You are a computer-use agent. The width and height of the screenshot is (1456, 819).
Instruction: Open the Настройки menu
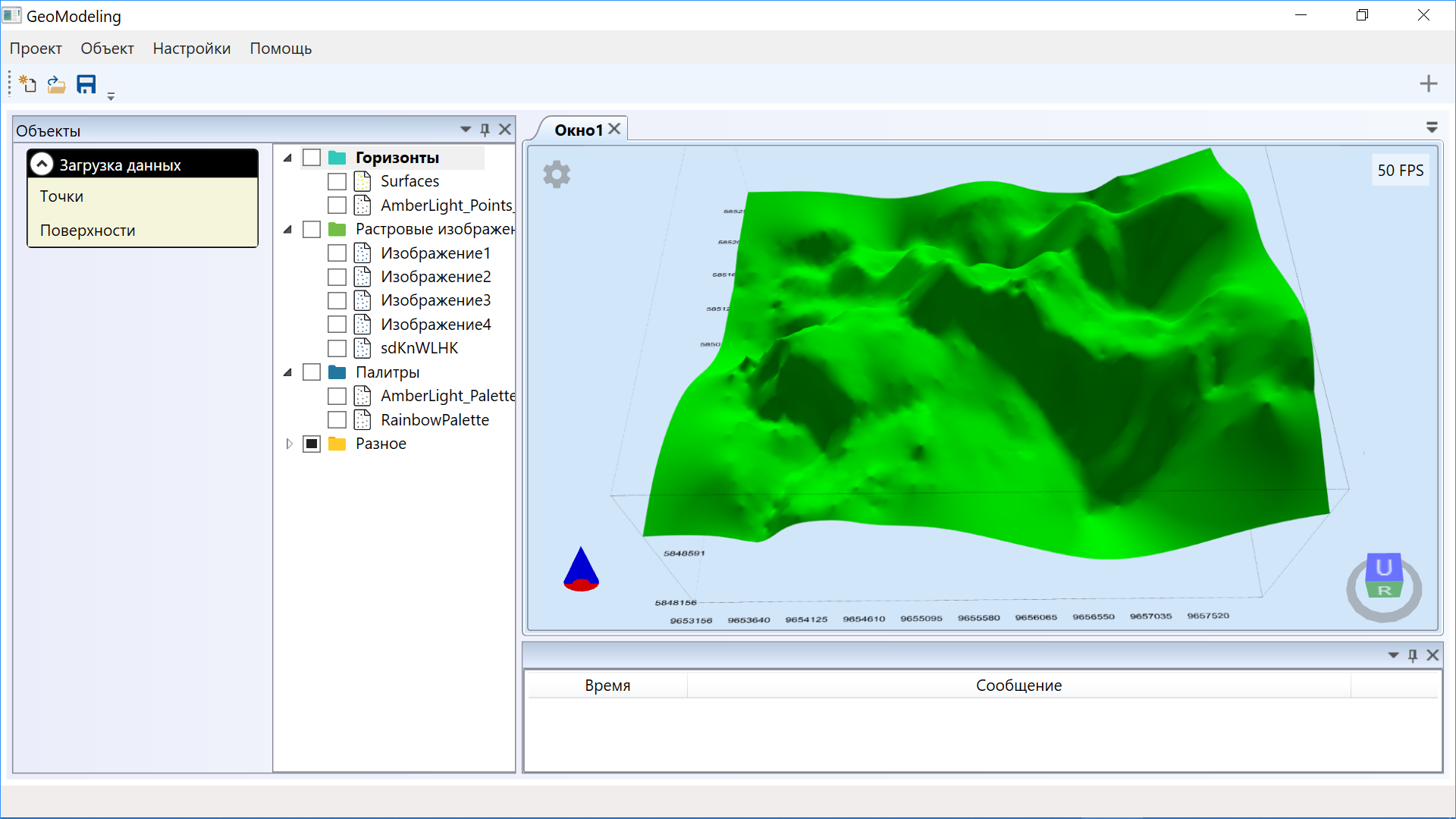click(x=191, y=49)
